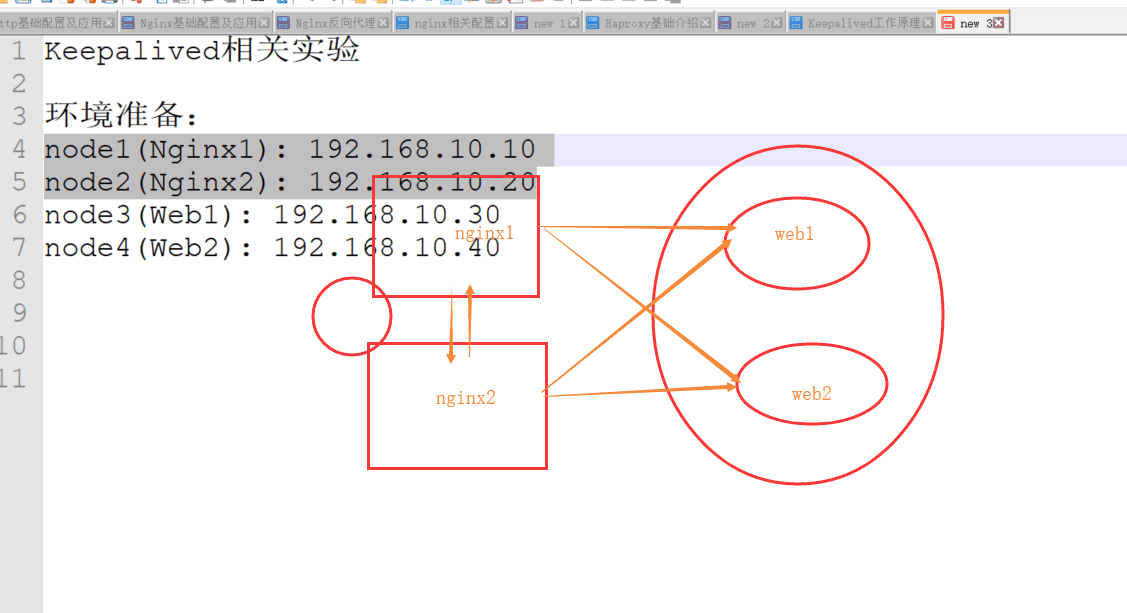Switch to the Nginx基础配置及应用 tab

tap(198, 23)
